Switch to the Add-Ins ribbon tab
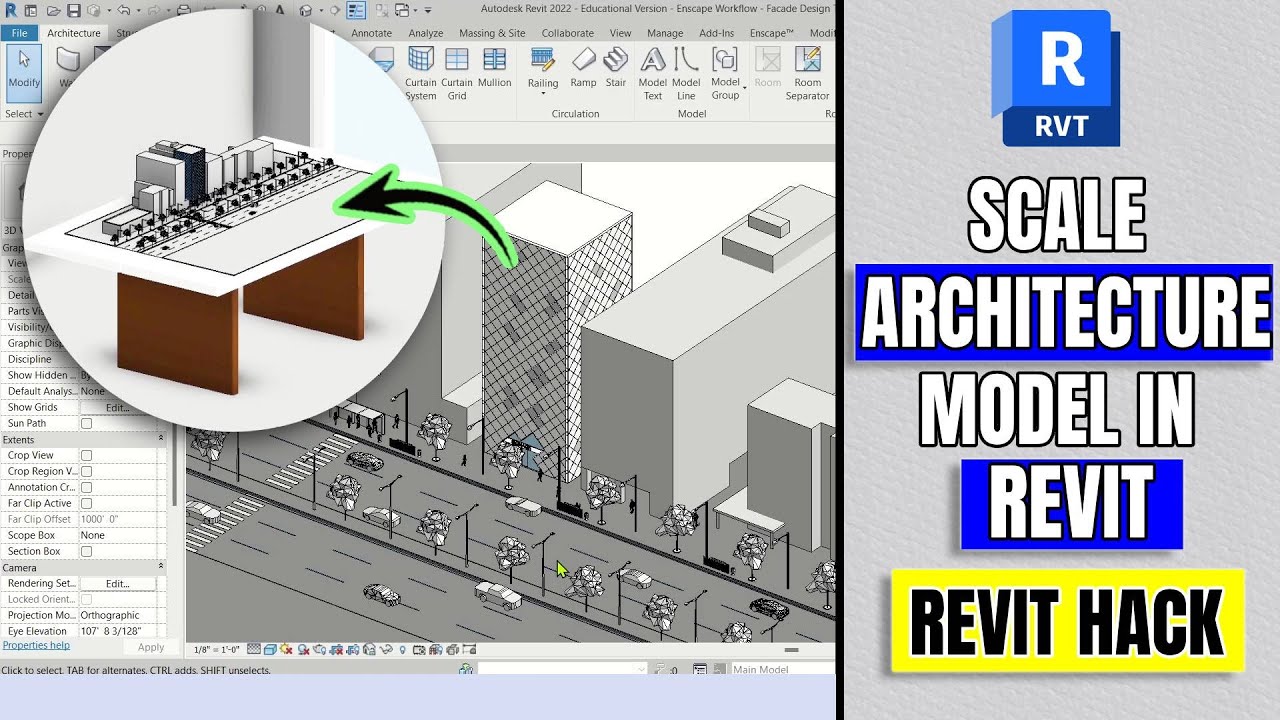 click(716, 33)
